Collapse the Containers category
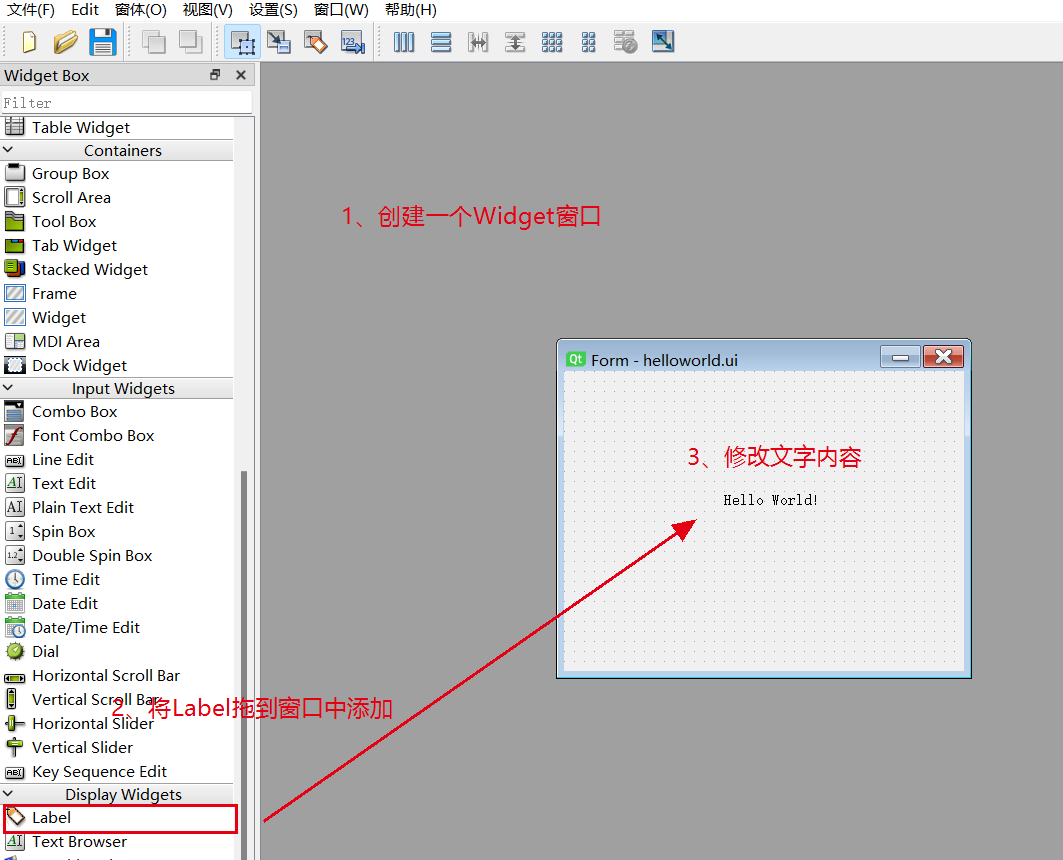This screenshot has height=860, width=1063. tap(9, 150)
